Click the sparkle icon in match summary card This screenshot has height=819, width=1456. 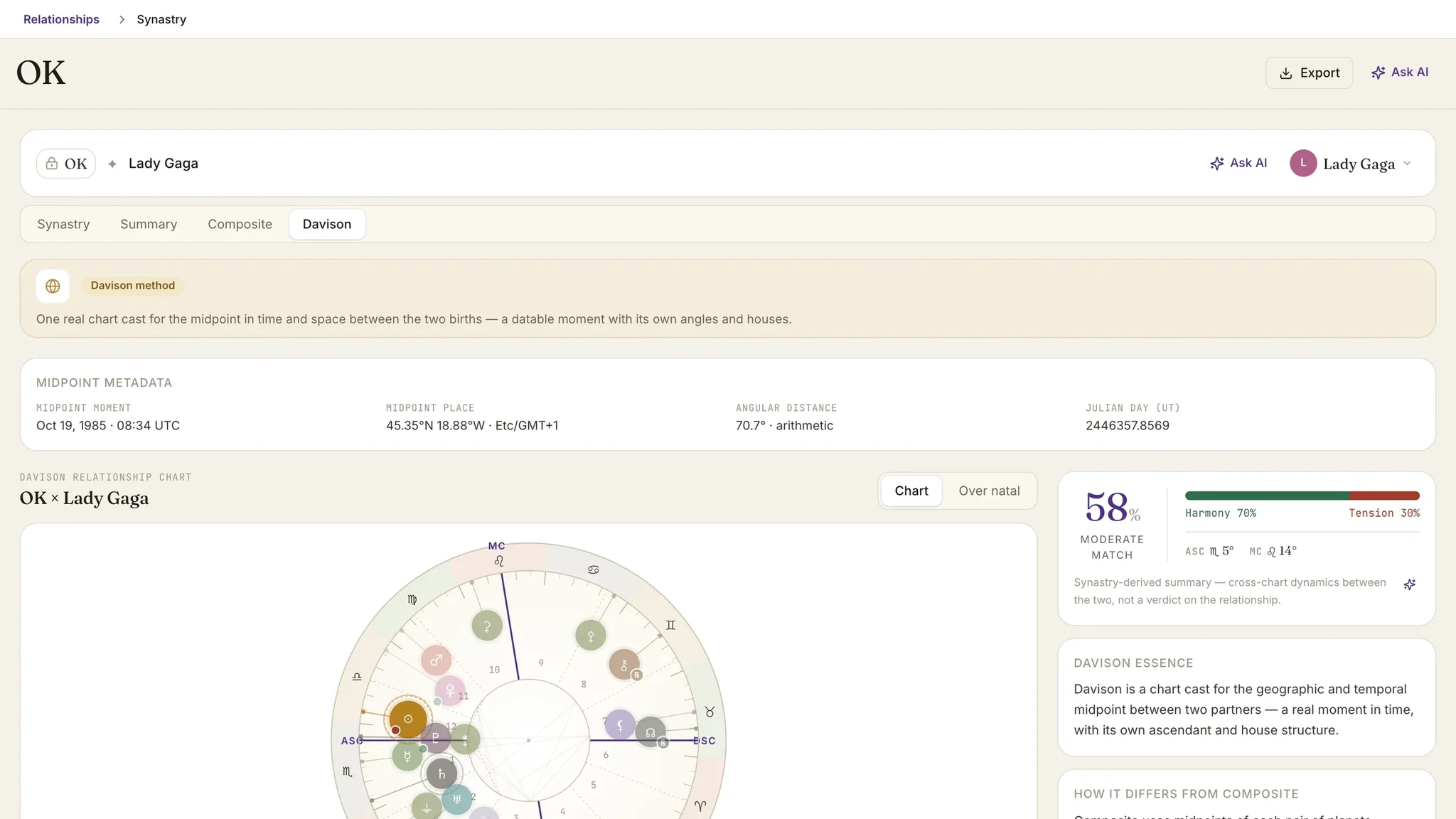tap(1410, 584)
